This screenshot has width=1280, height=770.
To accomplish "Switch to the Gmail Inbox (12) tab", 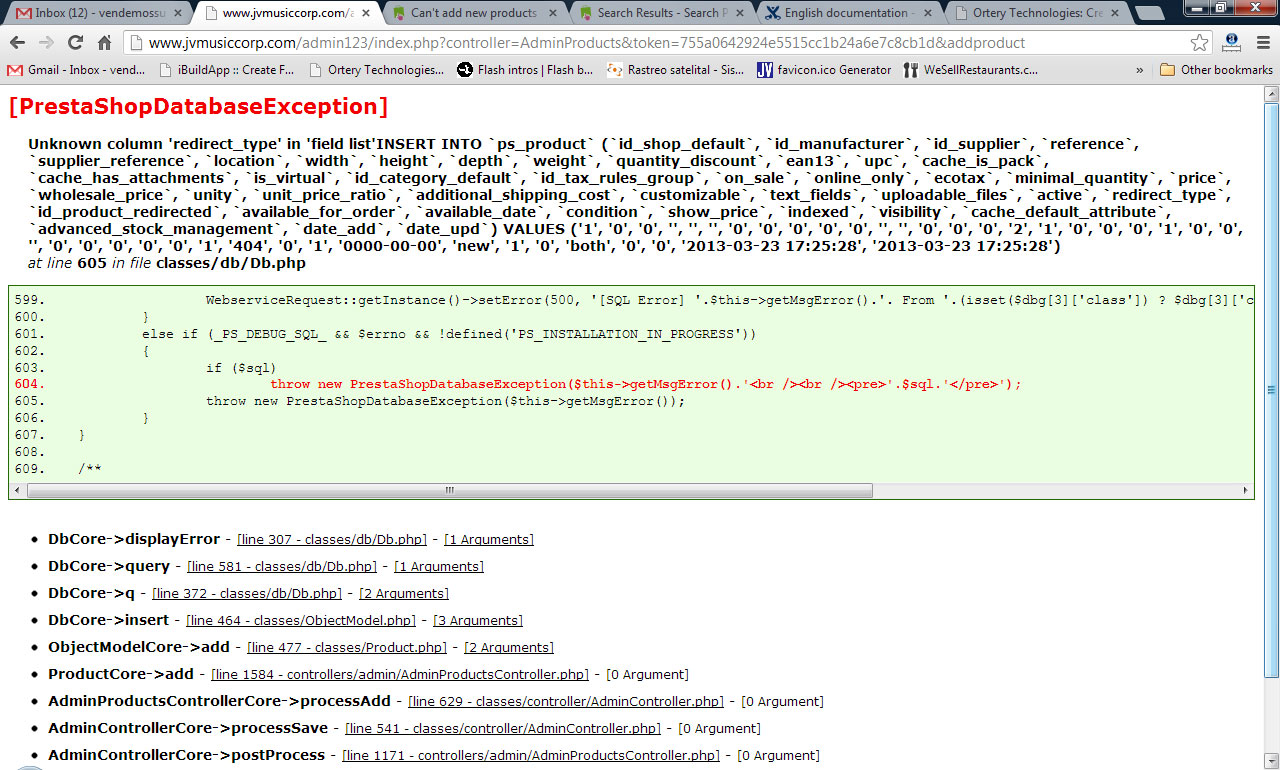I will (97, 13).
